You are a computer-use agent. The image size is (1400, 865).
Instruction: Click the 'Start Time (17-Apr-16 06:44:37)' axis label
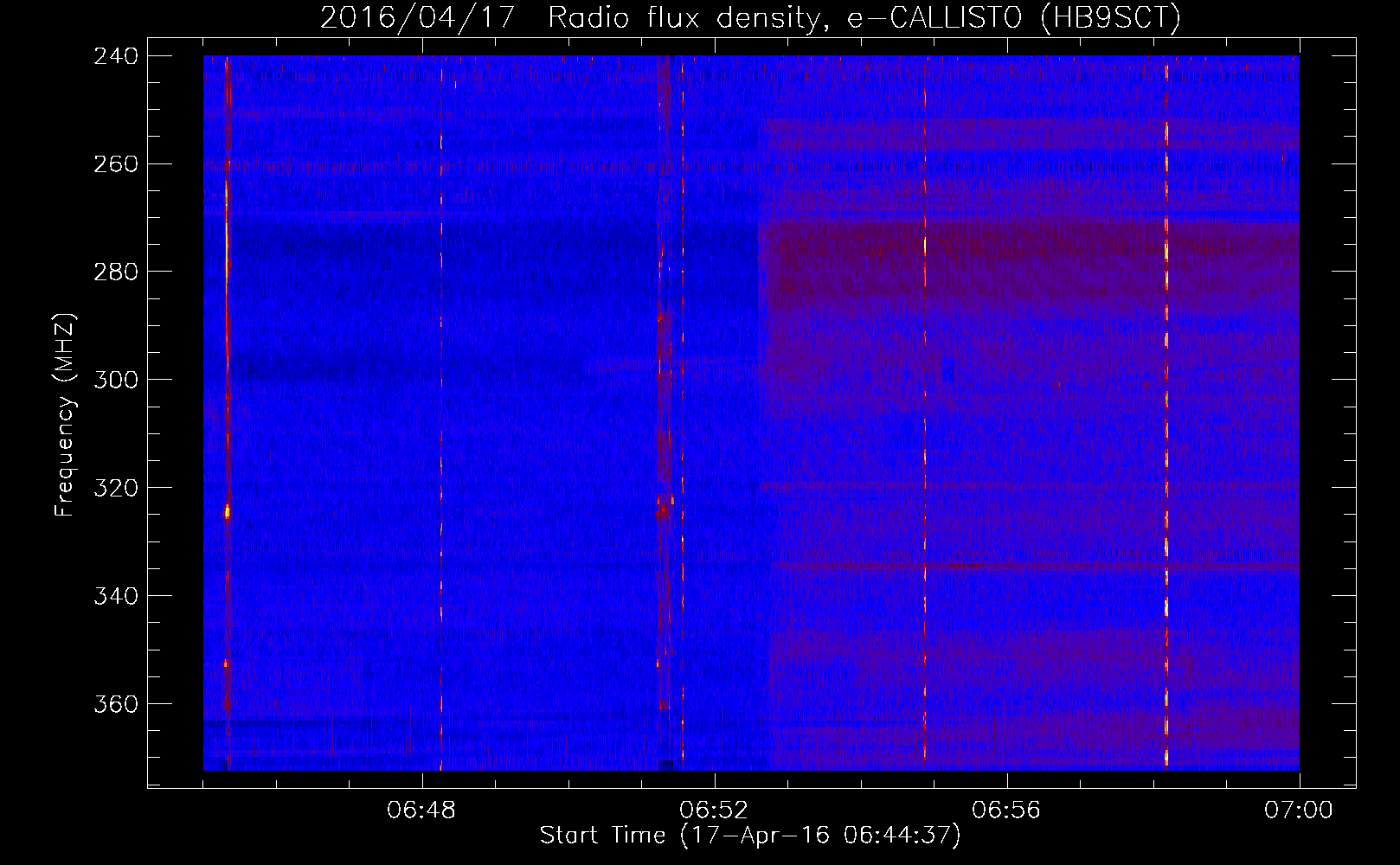point(750,836)
